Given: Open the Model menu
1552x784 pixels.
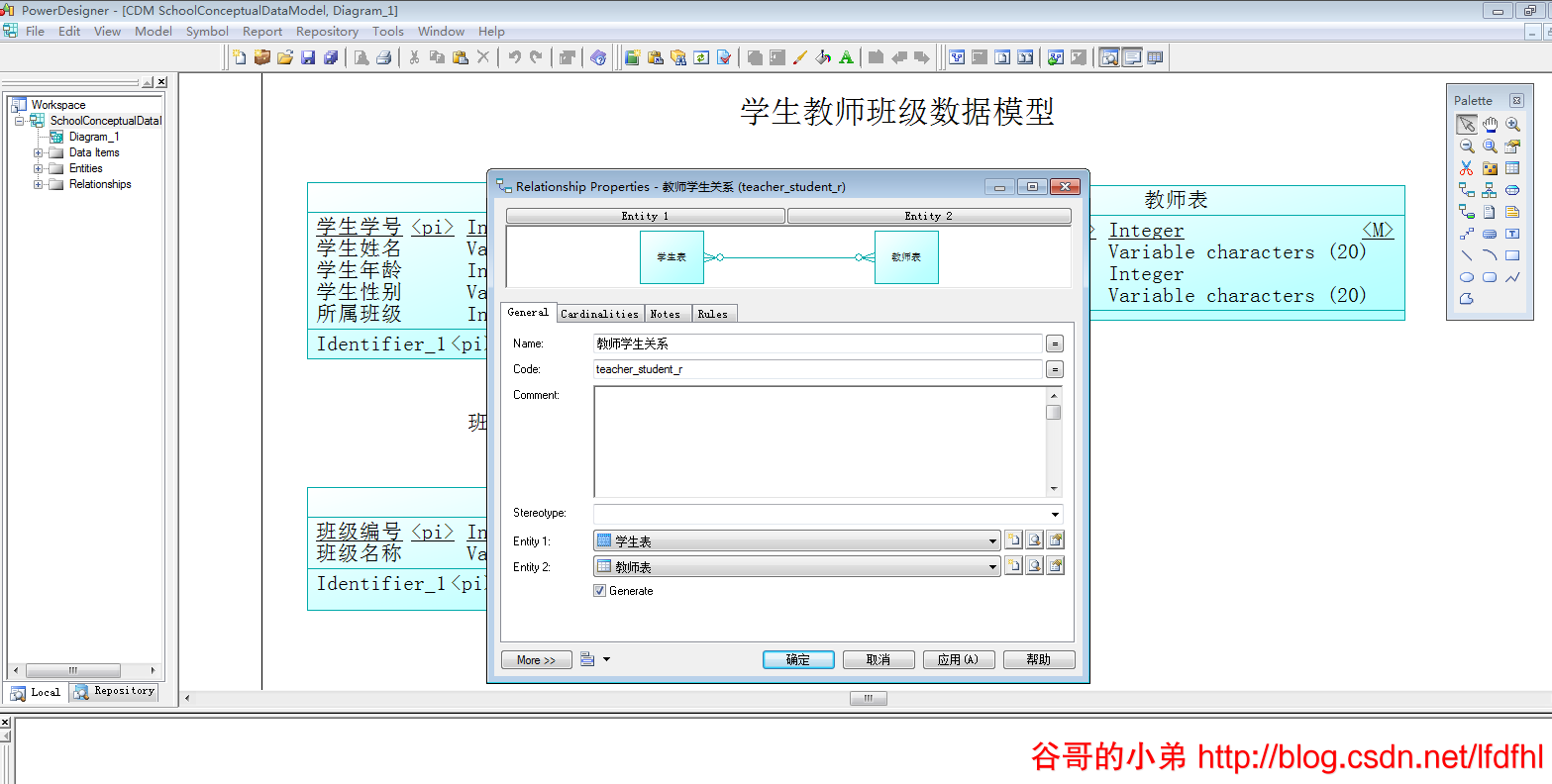Looking at the screenshot, I should (154, 31).
